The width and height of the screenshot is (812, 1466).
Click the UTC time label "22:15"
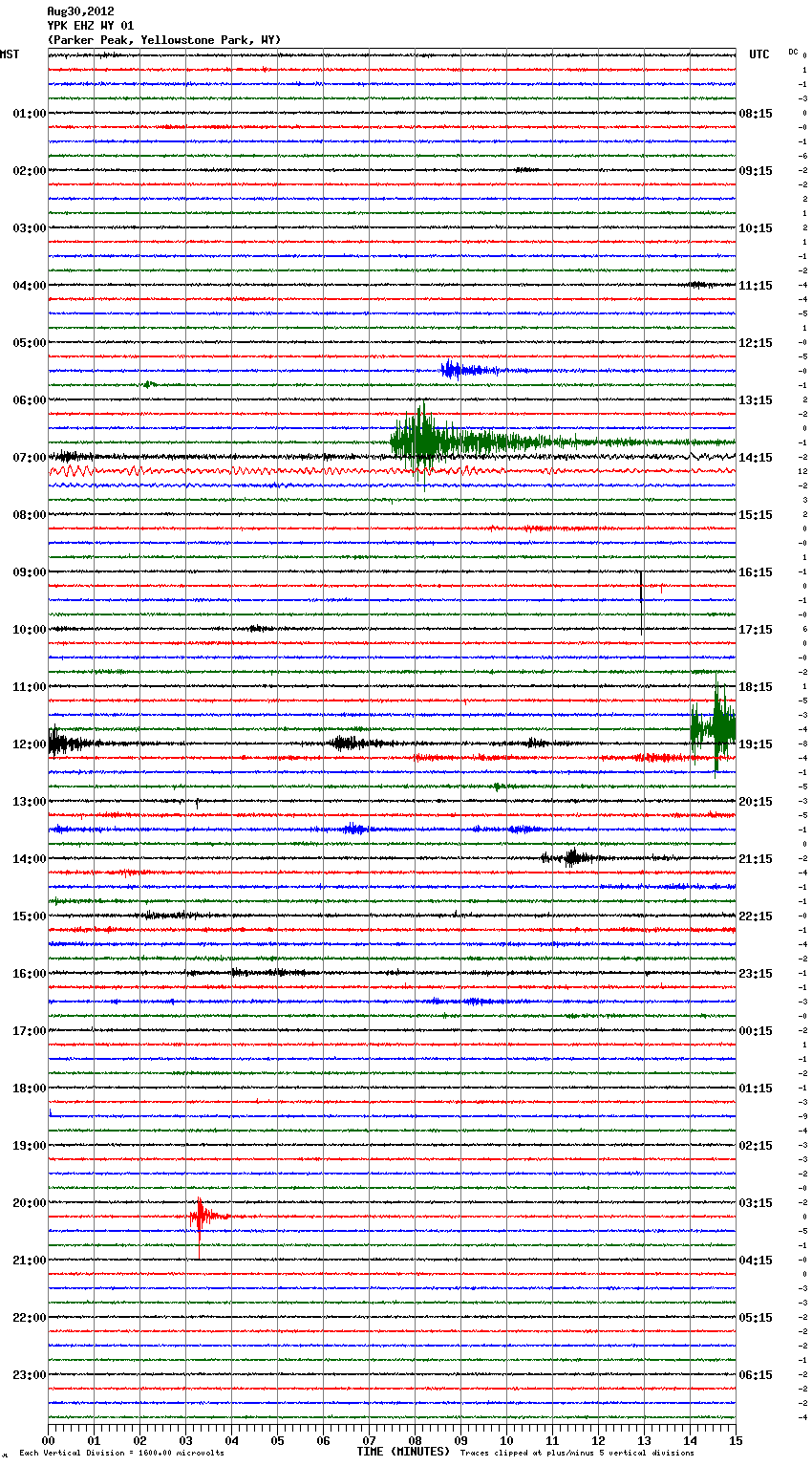tap(756, 916)
